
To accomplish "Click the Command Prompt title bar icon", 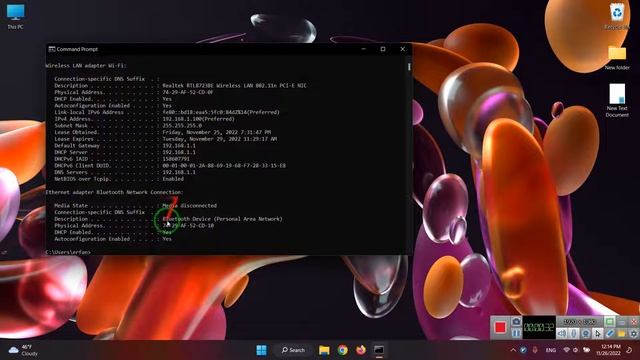I will 52,49.
